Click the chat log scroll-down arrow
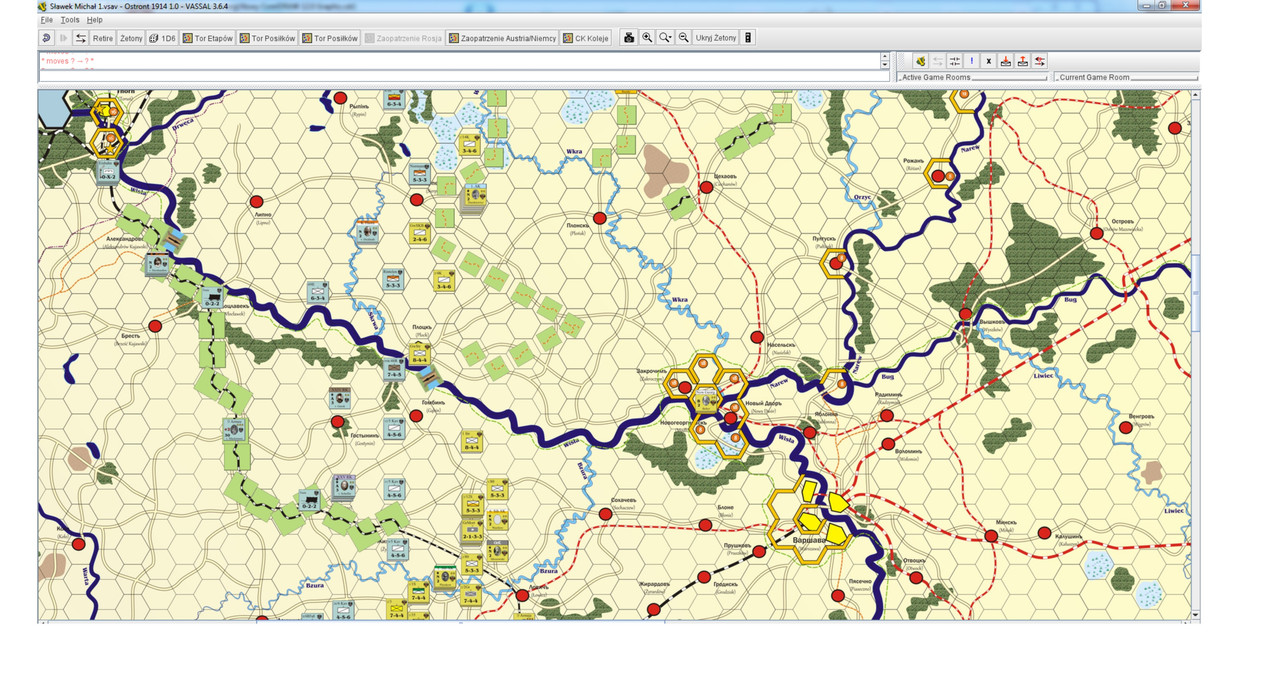Viewport: 1280px width, 693px height. [885, 65]
